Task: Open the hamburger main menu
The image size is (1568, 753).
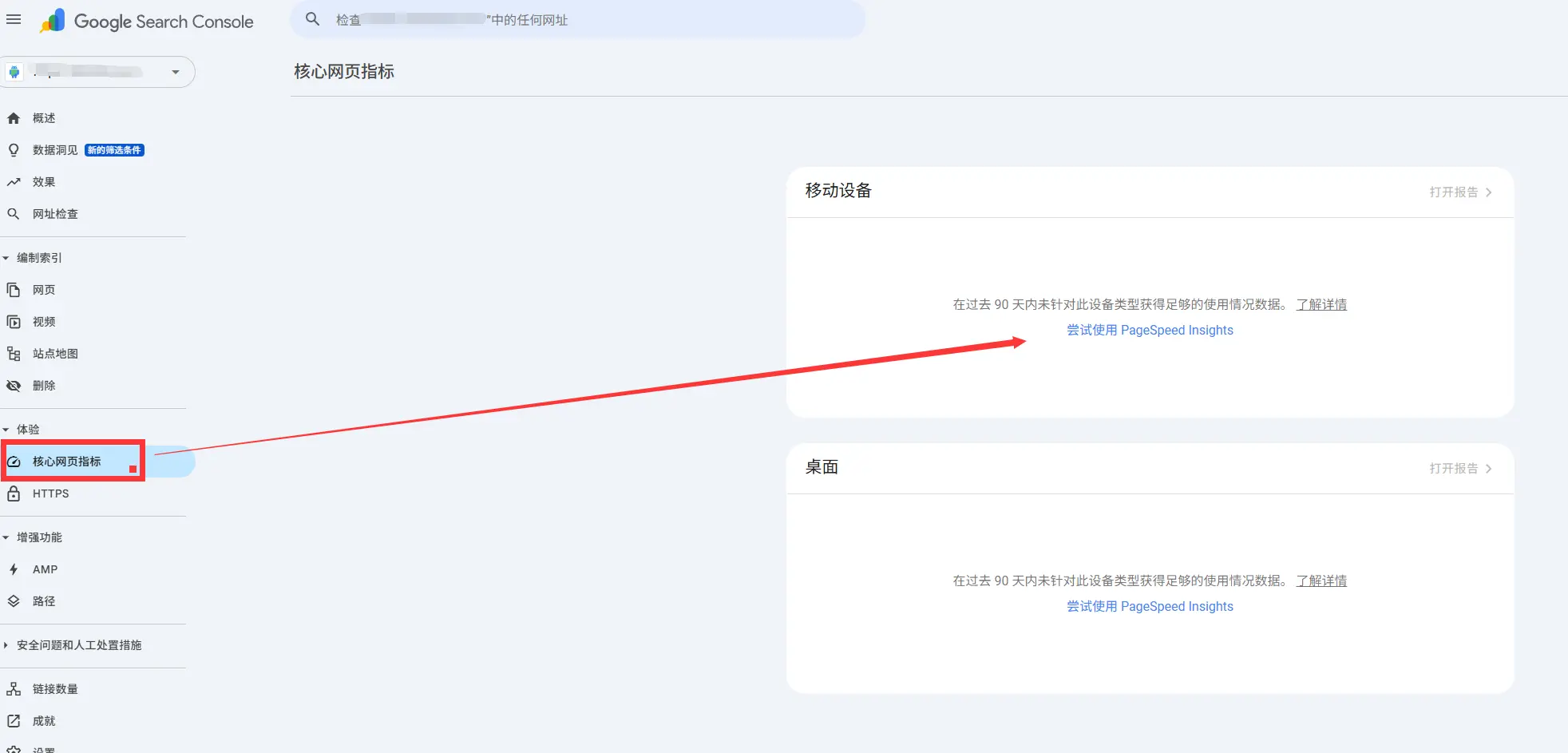Action: [14, 20]
